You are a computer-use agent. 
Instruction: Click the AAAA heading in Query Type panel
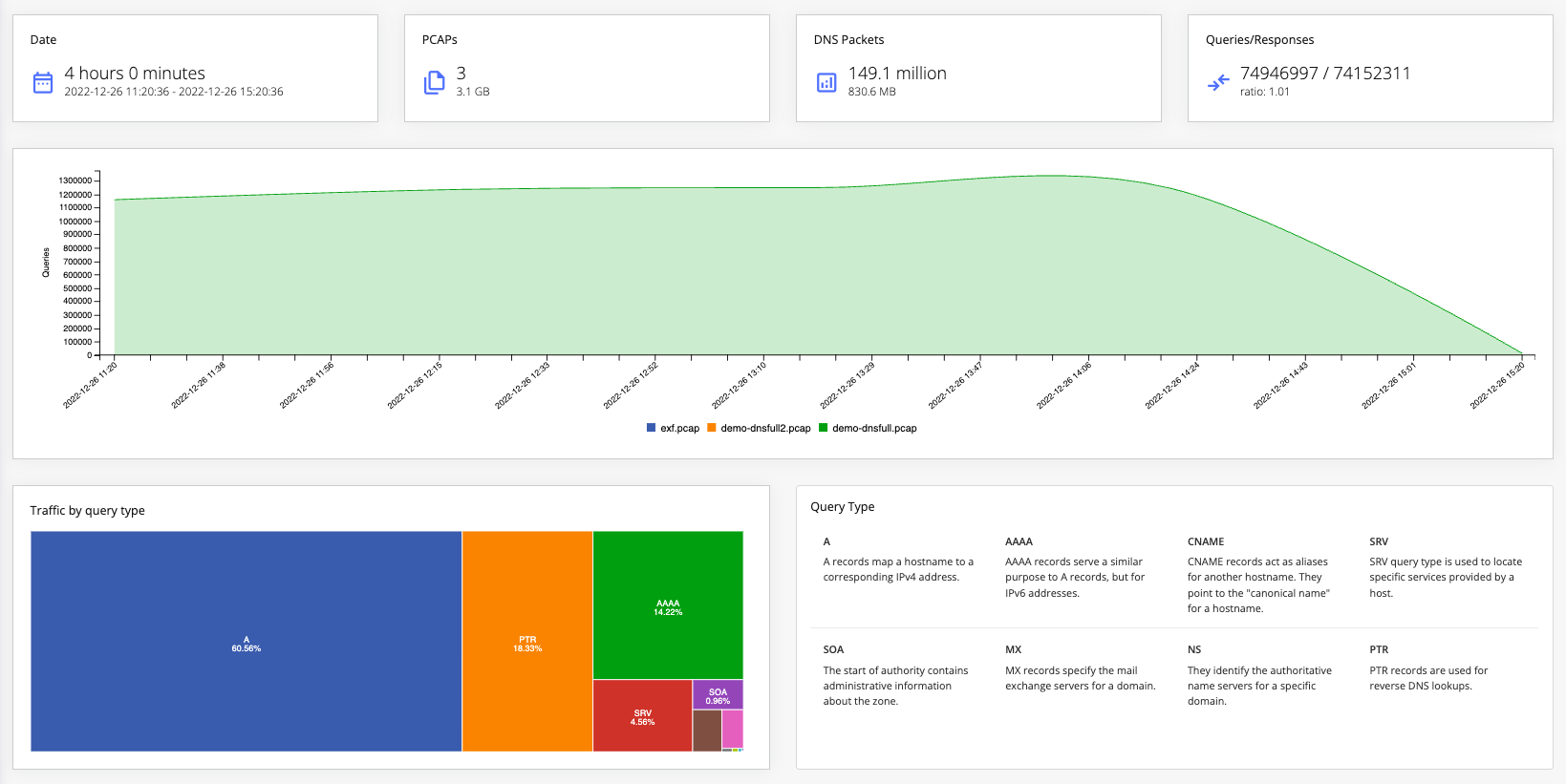click(x=1019, y=541)
